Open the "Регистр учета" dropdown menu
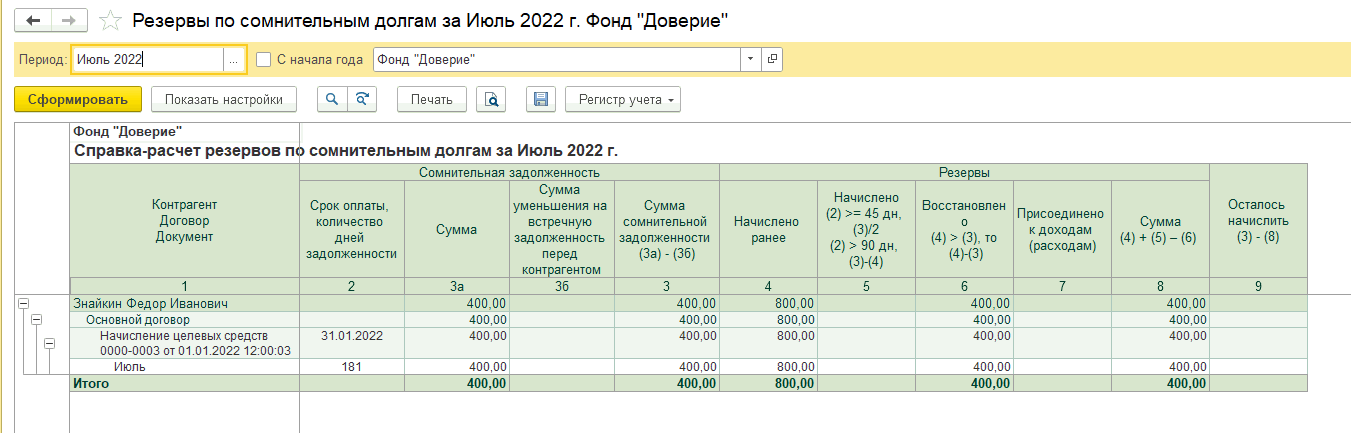Viewport: 1351px width, 433px height. [622, 99]
